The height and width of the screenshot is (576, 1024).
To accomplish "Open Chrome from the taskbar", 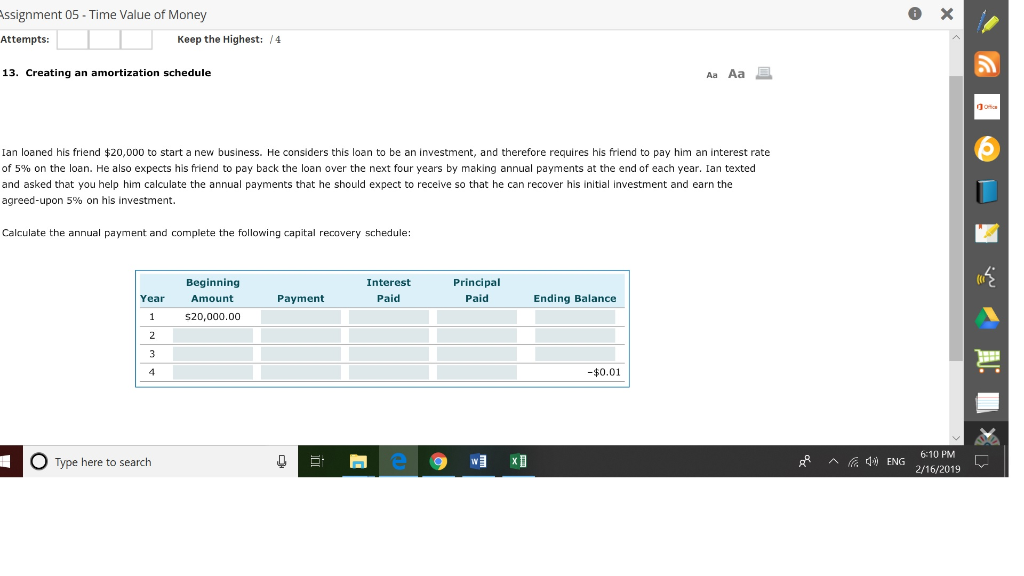I will click(438, 461).
